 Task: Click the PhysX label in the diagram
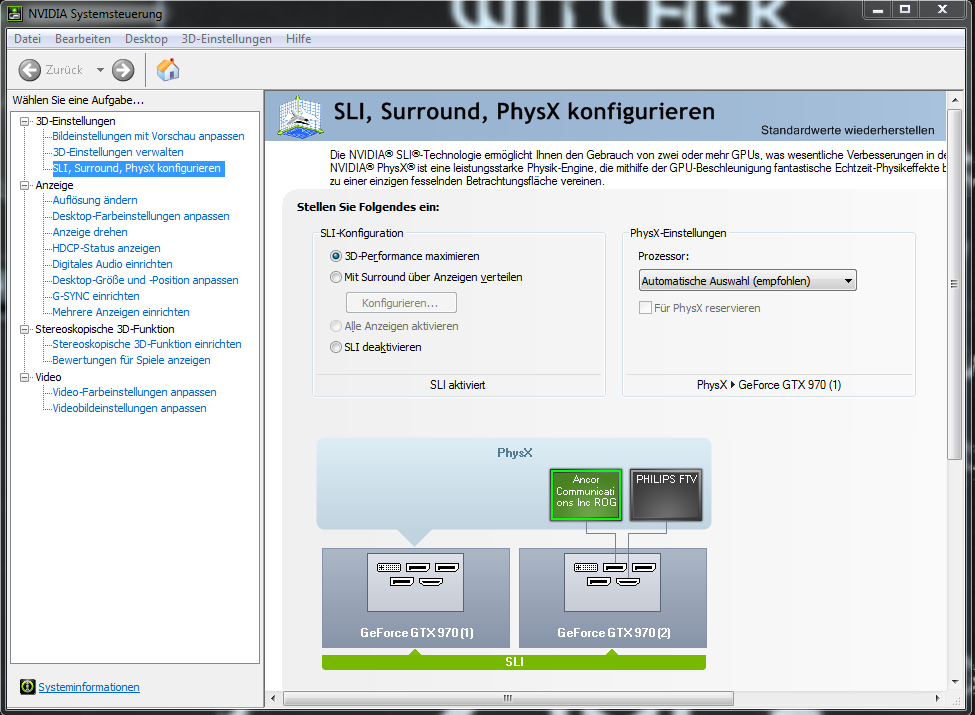[515, 453]
